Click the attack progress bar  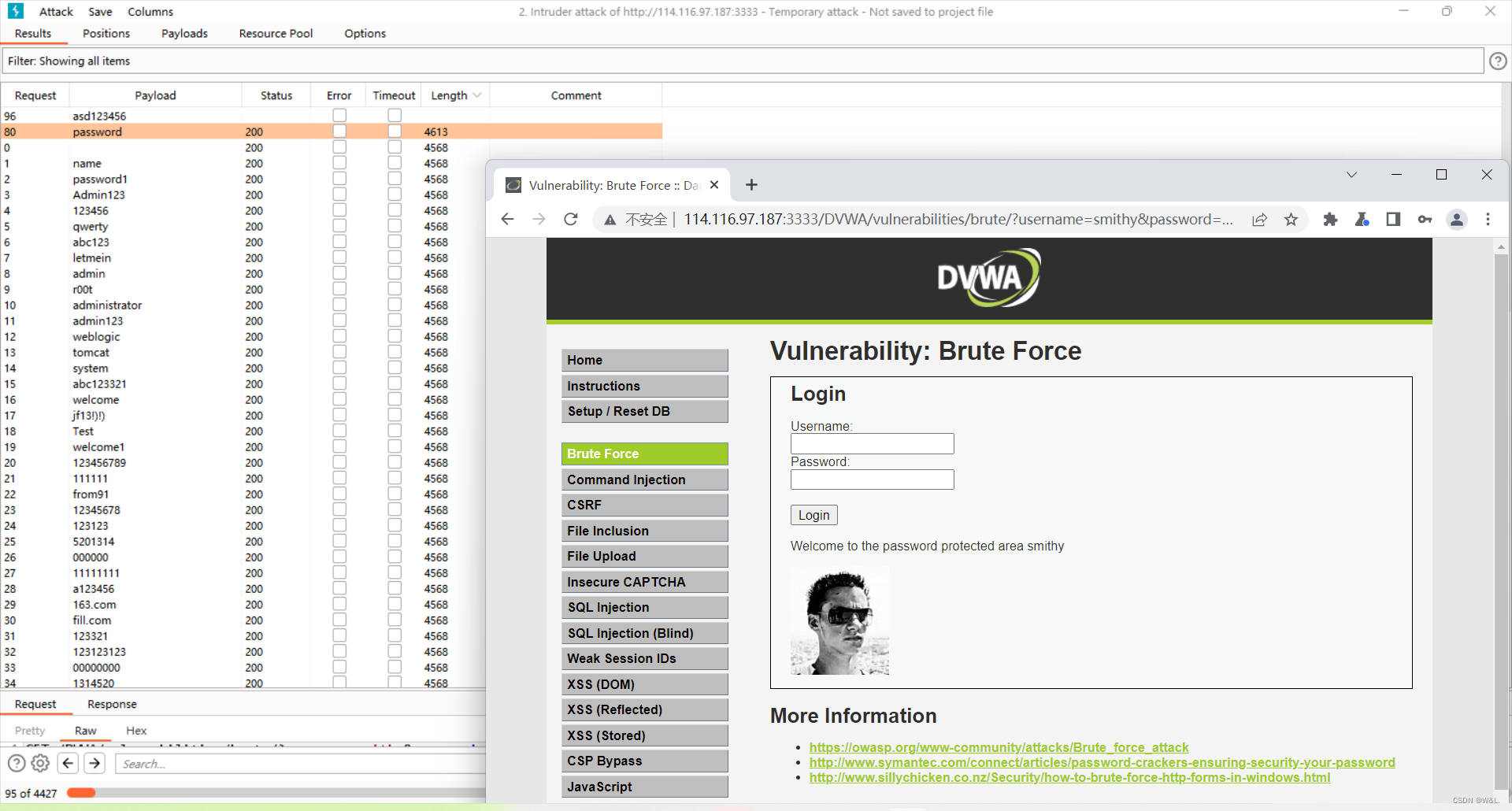(276, 793)
